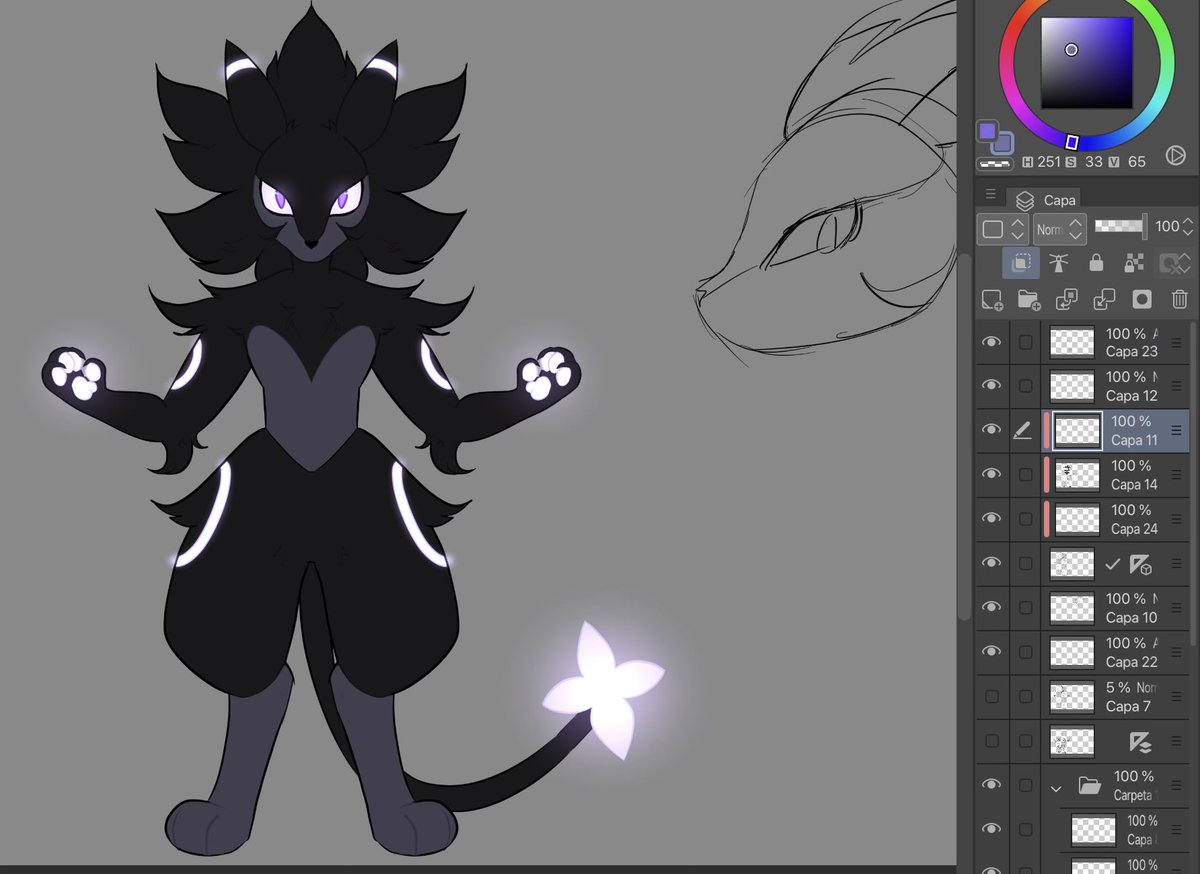Create a new layer folder
Viewport: 1200px width, 874px height.
coord(1028,299)
